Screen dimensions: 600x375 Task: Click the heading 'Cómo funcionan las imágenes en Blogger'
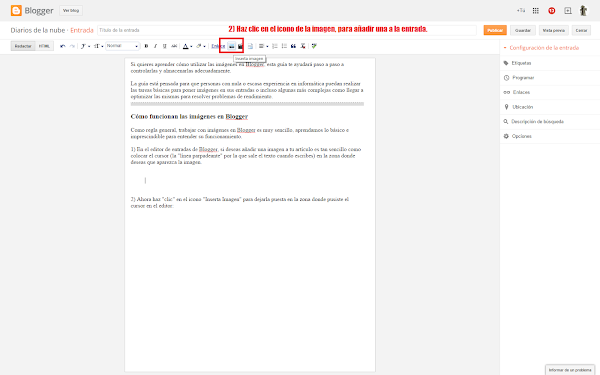pyautogui.click(x=189, y=116)
